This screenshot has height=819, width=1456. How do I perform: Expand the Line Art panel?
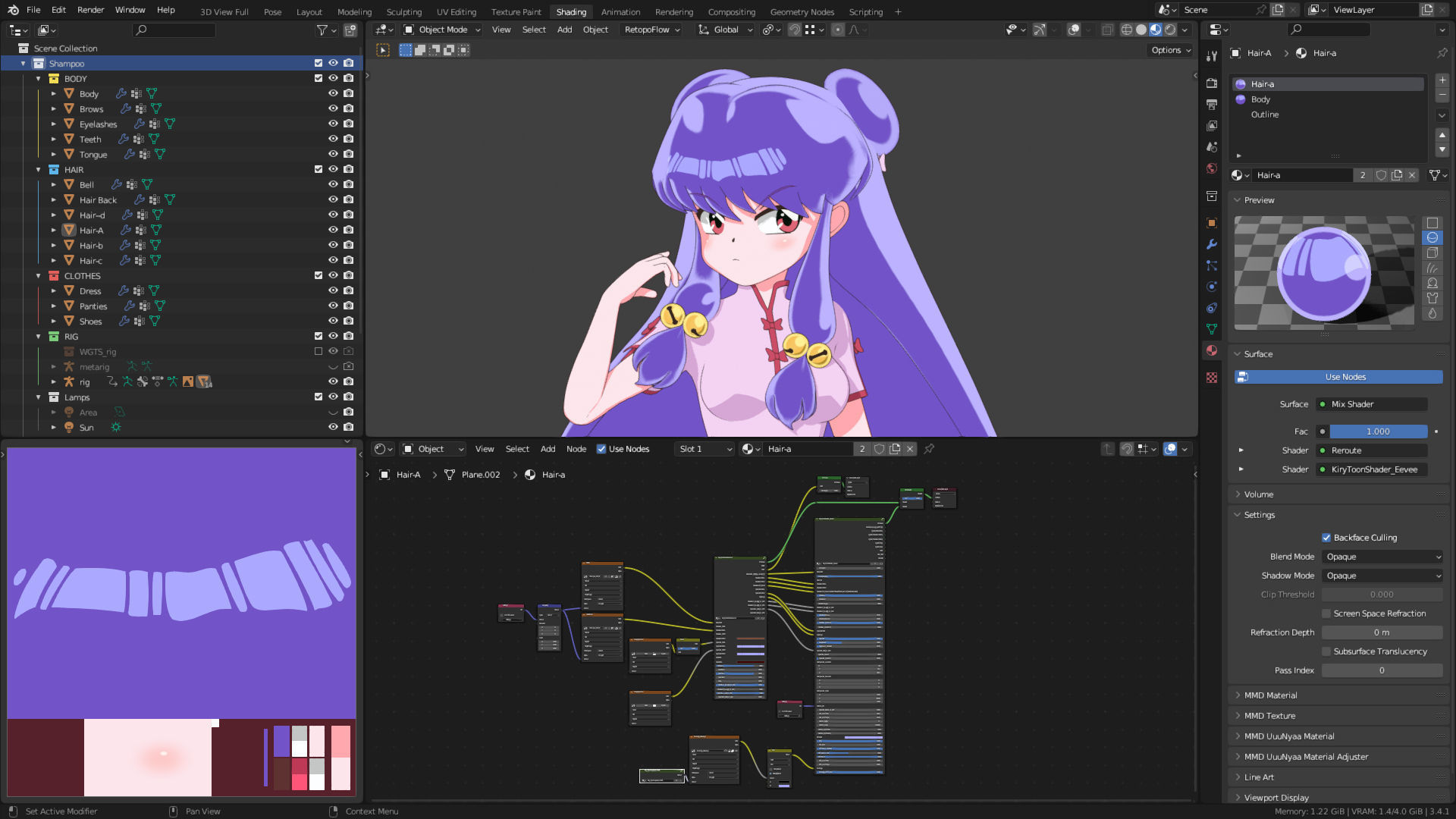pos(1259,777)
